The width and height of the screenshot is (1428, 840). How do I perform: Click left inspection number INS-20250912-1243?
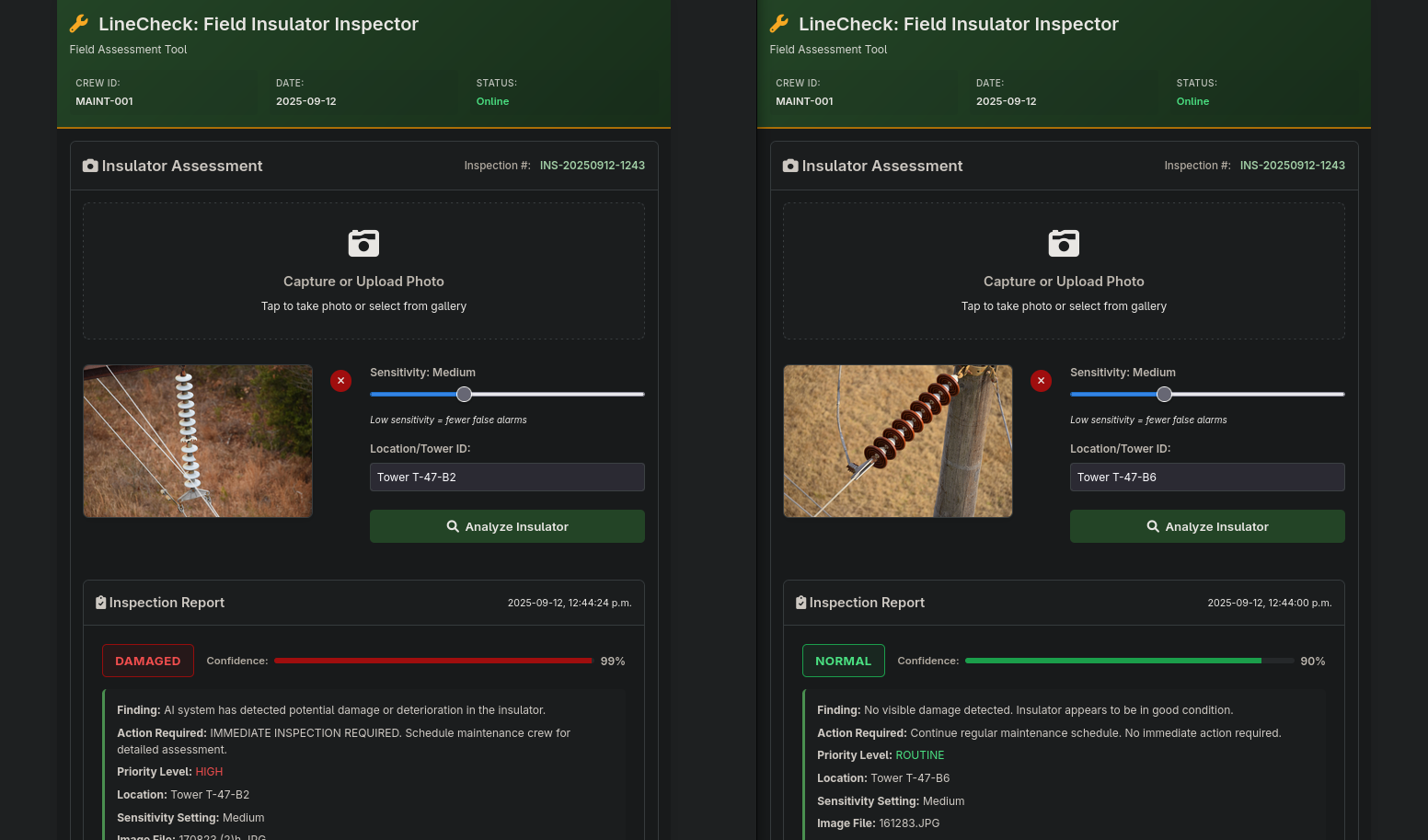593,166
